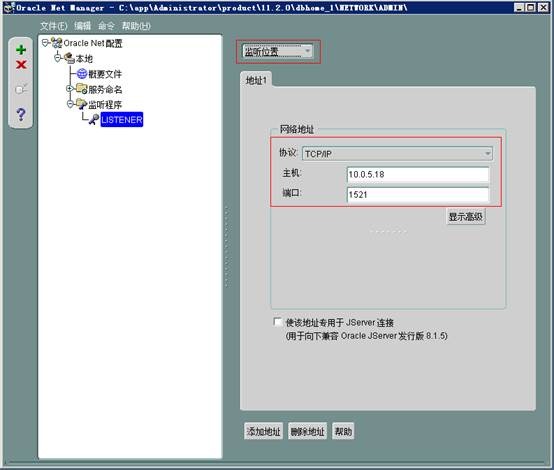The height and width of the screenshot is (470, 554).
Task: Select 本地 in the tree
Action: [84, 58]
